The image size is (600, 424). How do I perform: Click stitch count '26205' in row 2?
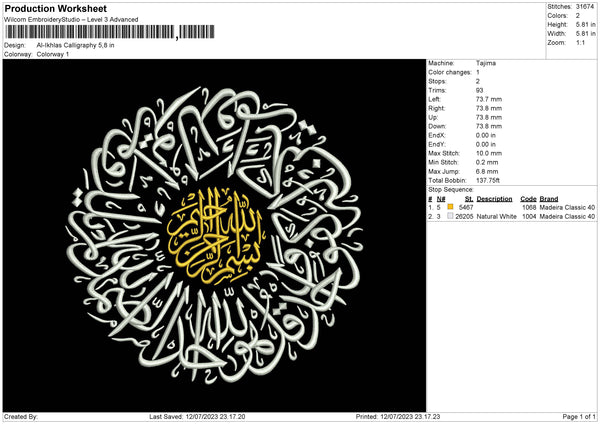point(464,217)
